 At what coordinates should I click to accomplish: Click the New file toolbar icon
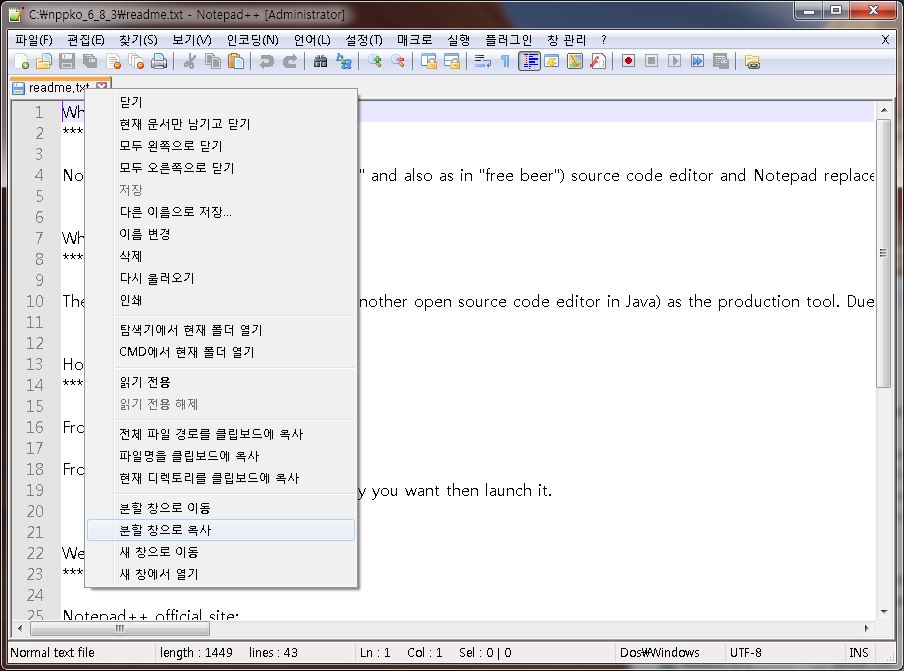22,61
